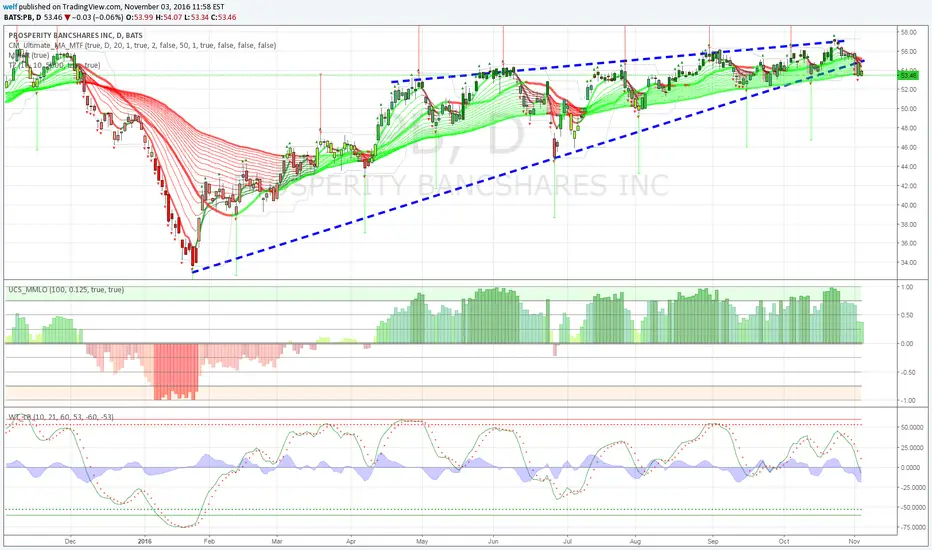The image size is (932, 550).
Task: Select the CM_Ultimate_MA_MTF indicator label
Action: [x=142, y=45]
